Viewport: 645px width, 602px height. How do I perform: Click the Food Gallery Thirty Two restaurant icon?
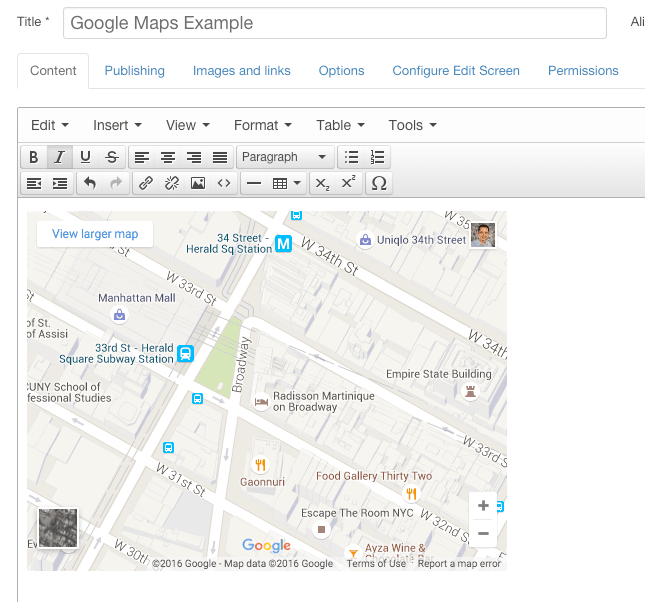click(x=411, y=493)
